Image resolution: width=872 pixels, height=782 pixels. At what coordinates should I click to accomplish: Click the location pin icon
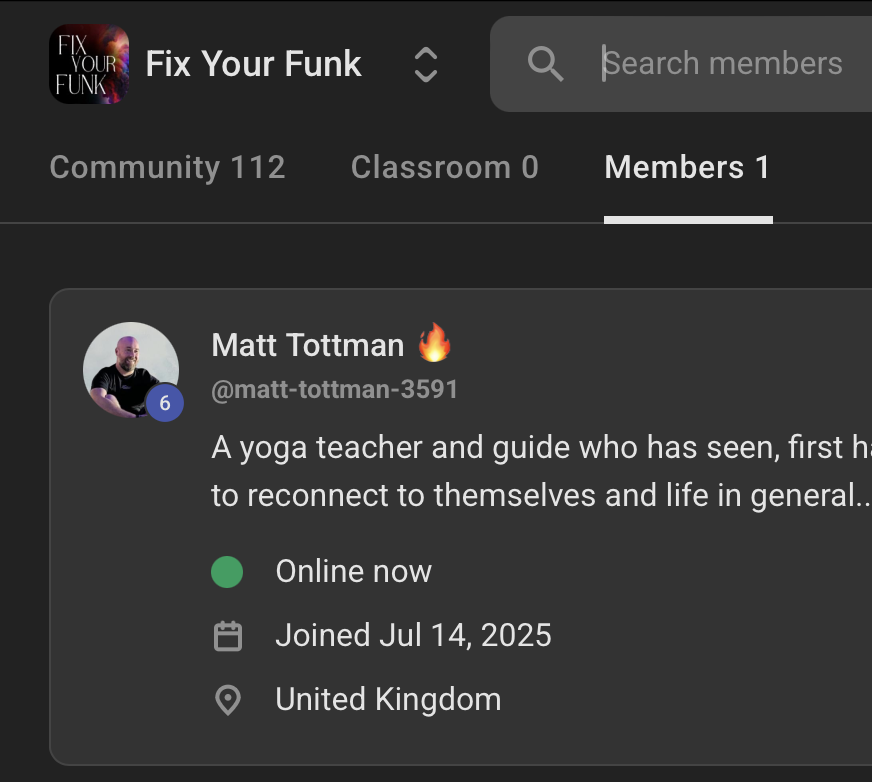click(228, 700)
